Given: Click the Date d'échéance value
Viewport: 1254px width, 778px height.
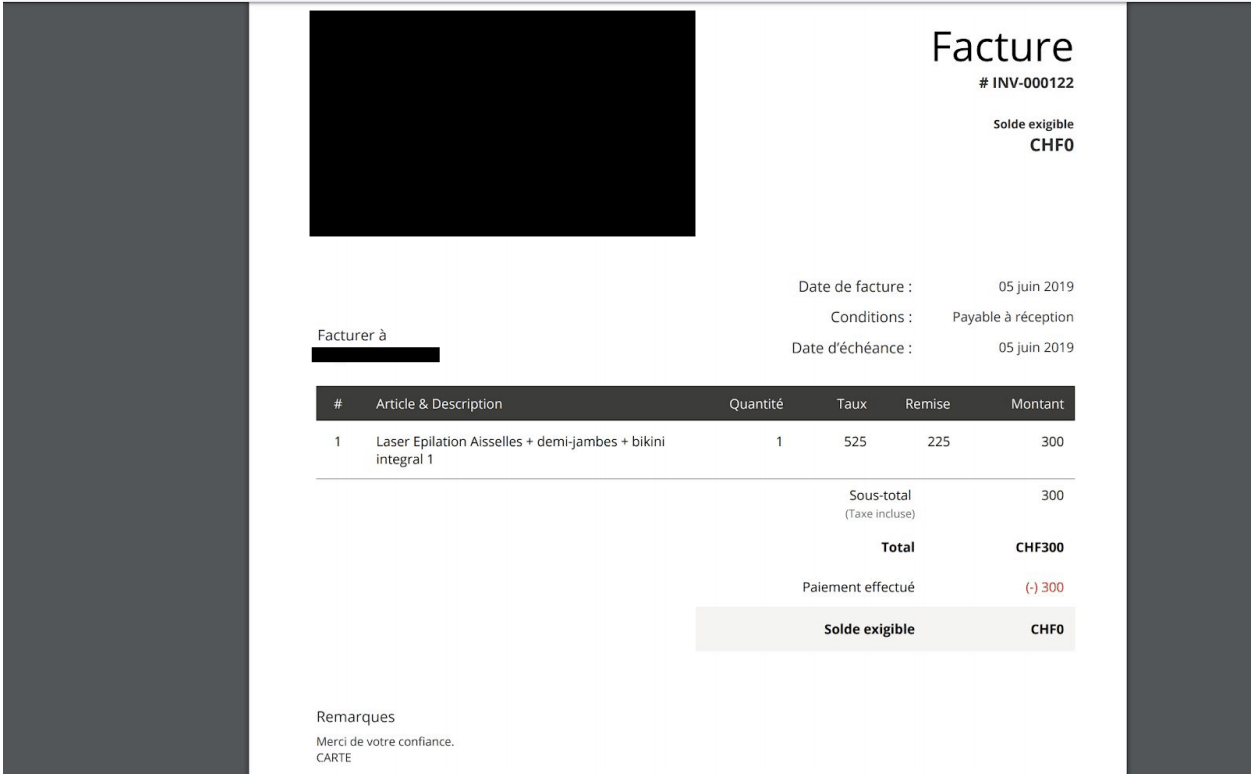Looking at the screenshot, I should (1036, 348).
